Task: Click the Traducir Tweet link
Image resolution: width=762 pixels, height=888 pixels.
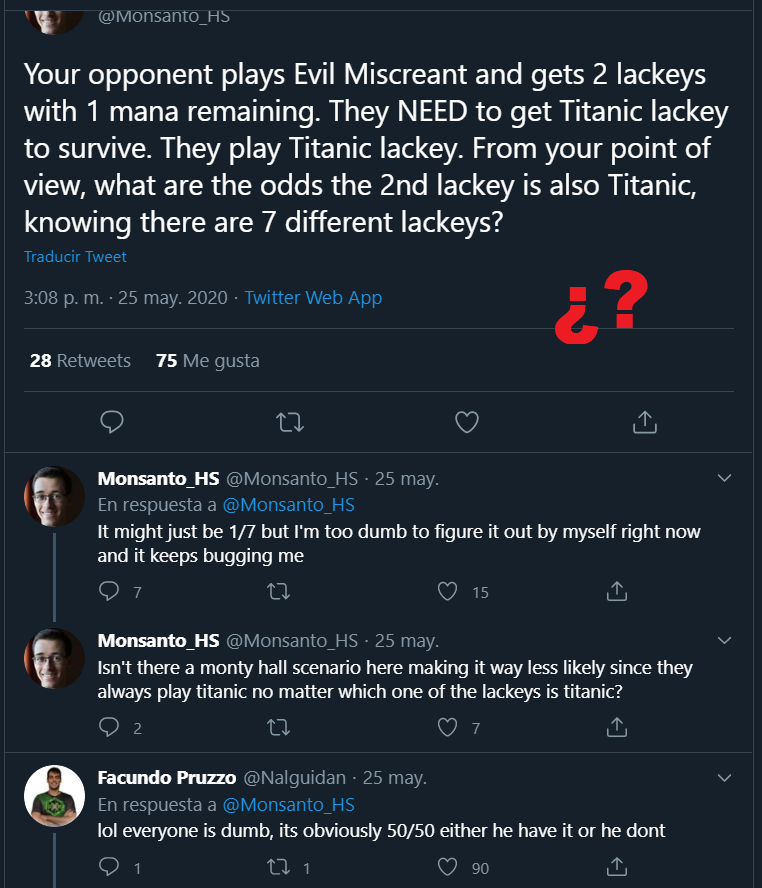Action: 75,257
